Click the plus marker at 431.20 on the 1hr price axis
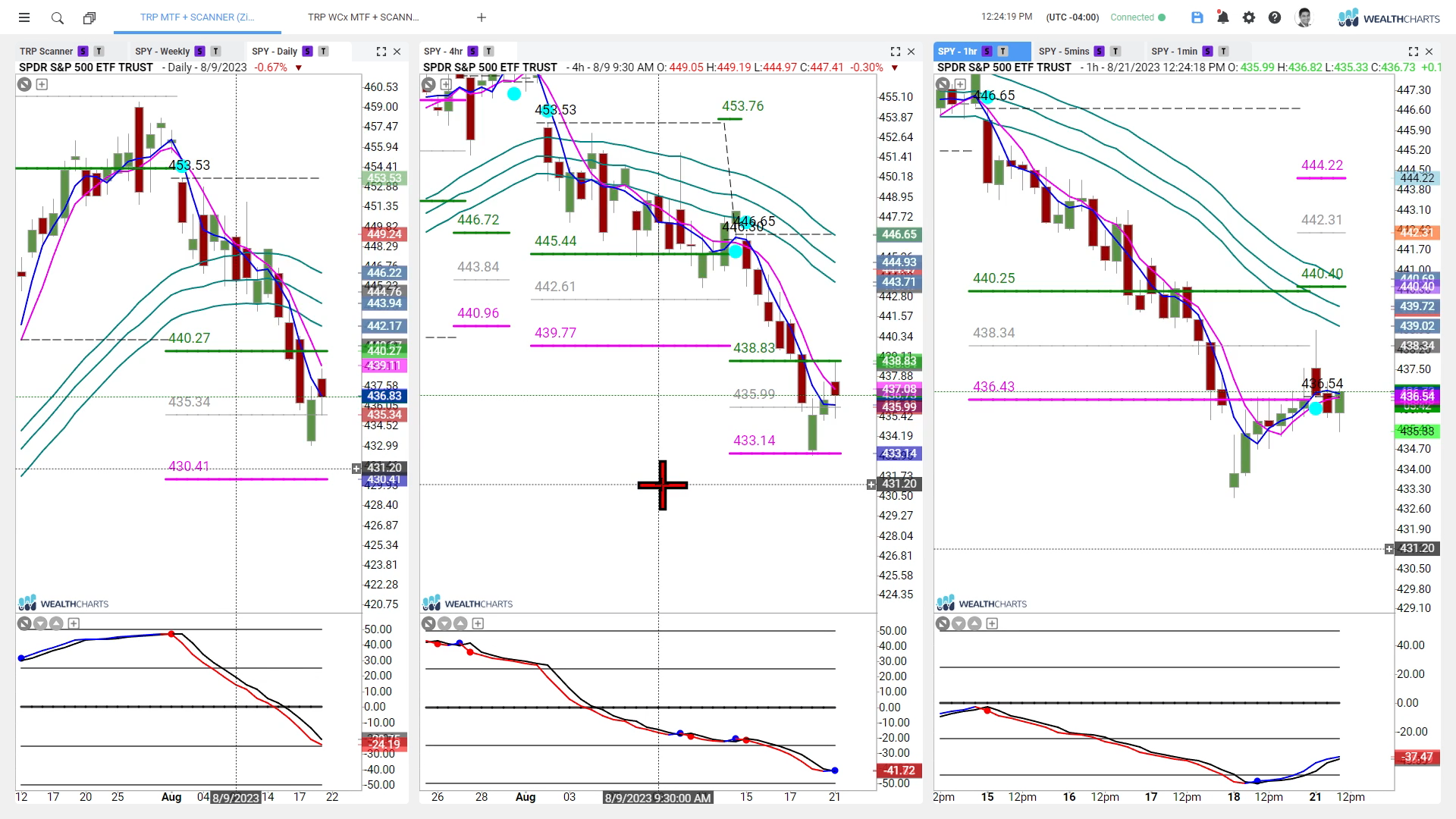 pos(1389,549)
